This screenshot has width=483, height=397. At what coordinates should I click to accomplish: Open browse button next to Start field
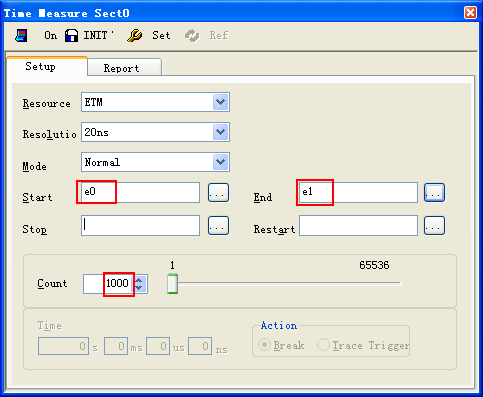(x=218, y=192)
